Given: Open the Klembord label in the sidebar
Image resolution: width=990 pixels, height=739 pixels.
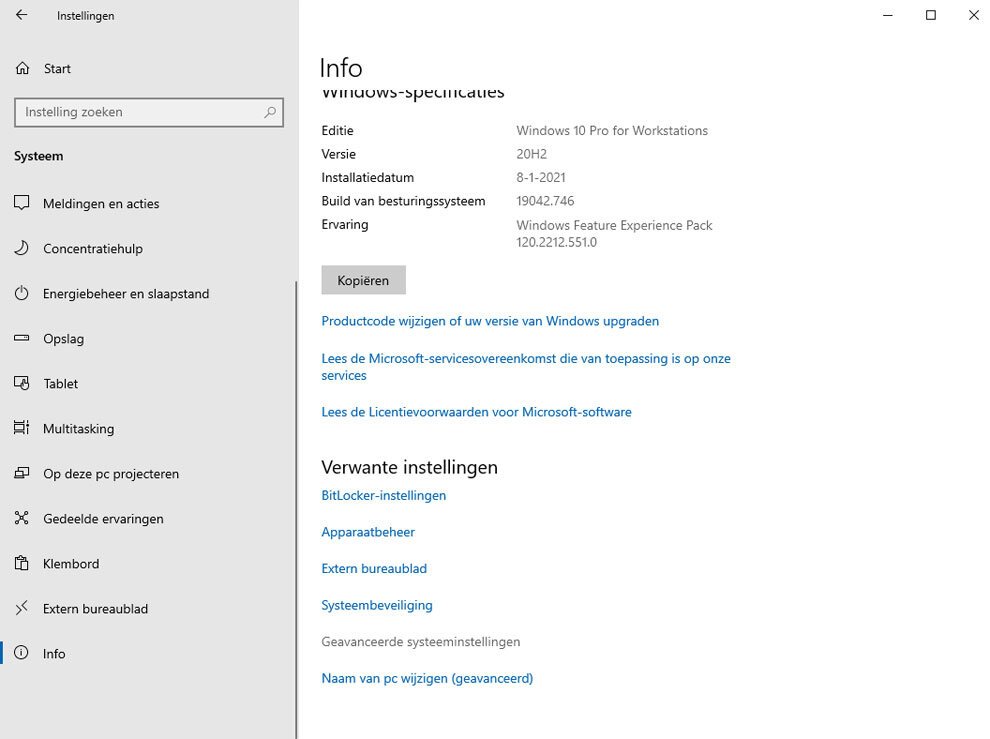Looking at the screenshot, I should tap(71, 563).
